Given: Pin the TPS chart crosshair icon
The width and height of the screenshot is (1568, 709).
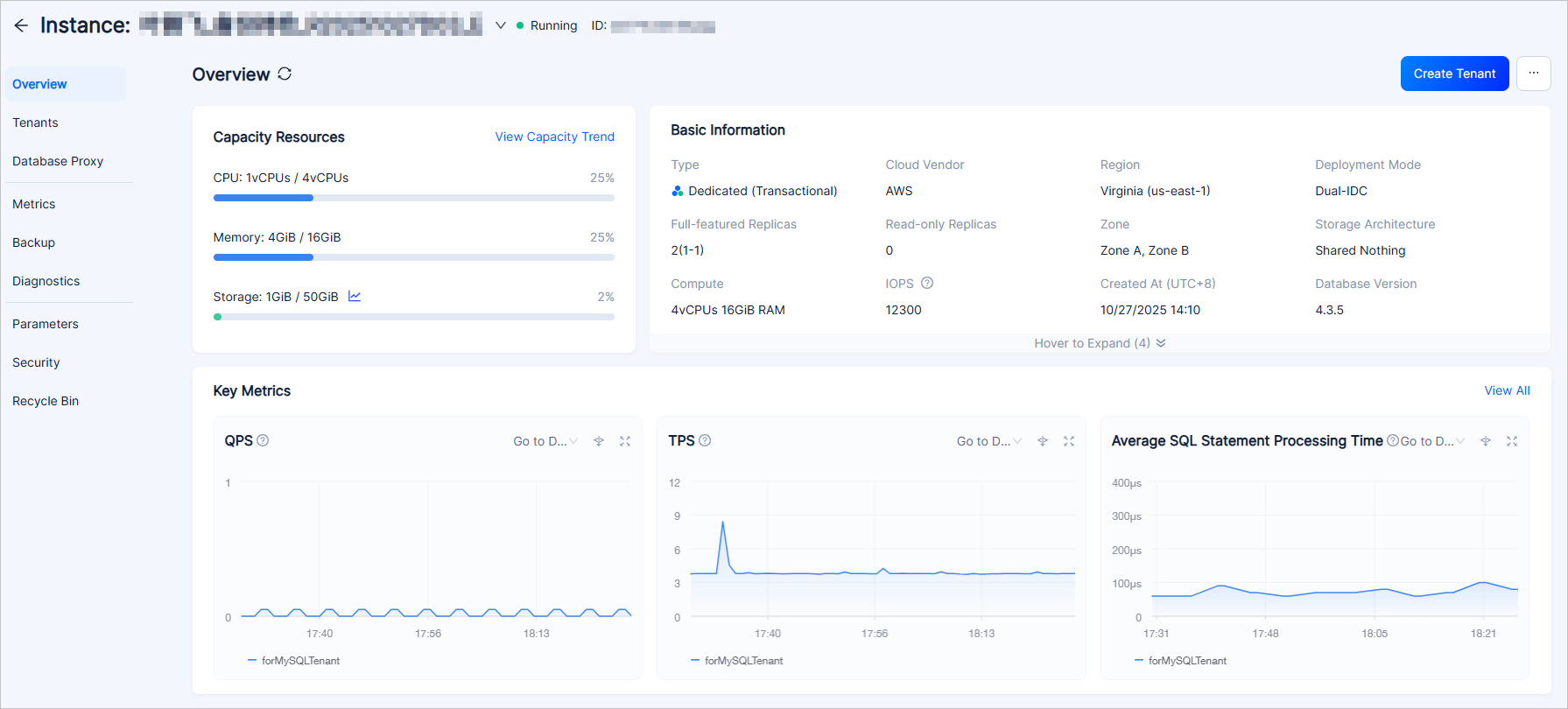Looking at the screenshot, I should (1043, 441).
